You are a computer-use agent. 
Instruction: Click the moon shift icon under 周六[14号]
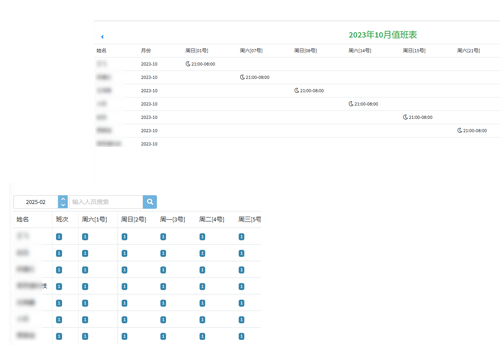point(351,104)
